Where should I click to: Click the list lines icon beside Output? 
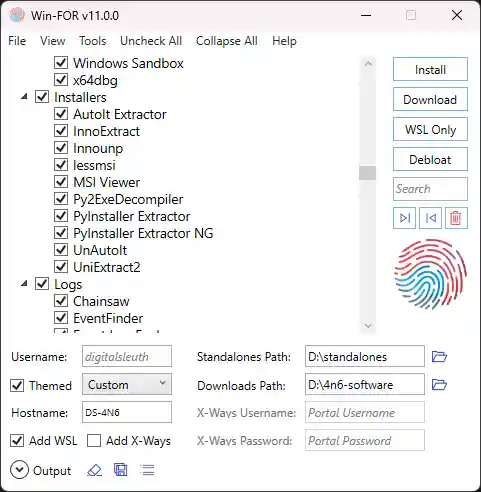click(147, 470)
